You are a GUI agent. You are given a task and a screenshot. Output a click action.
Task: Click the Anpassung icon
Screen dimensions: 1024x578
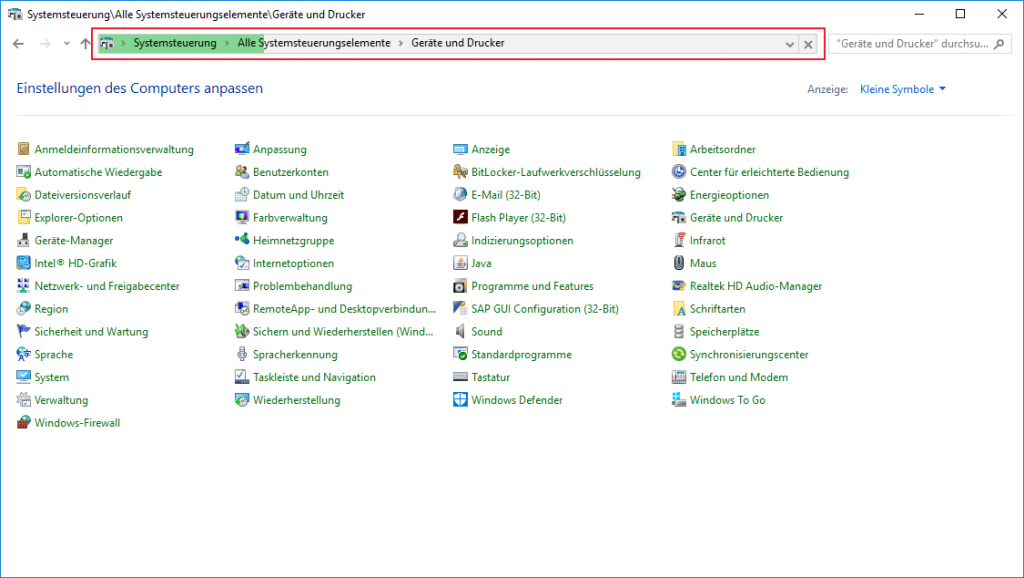(x=242, y=149)
